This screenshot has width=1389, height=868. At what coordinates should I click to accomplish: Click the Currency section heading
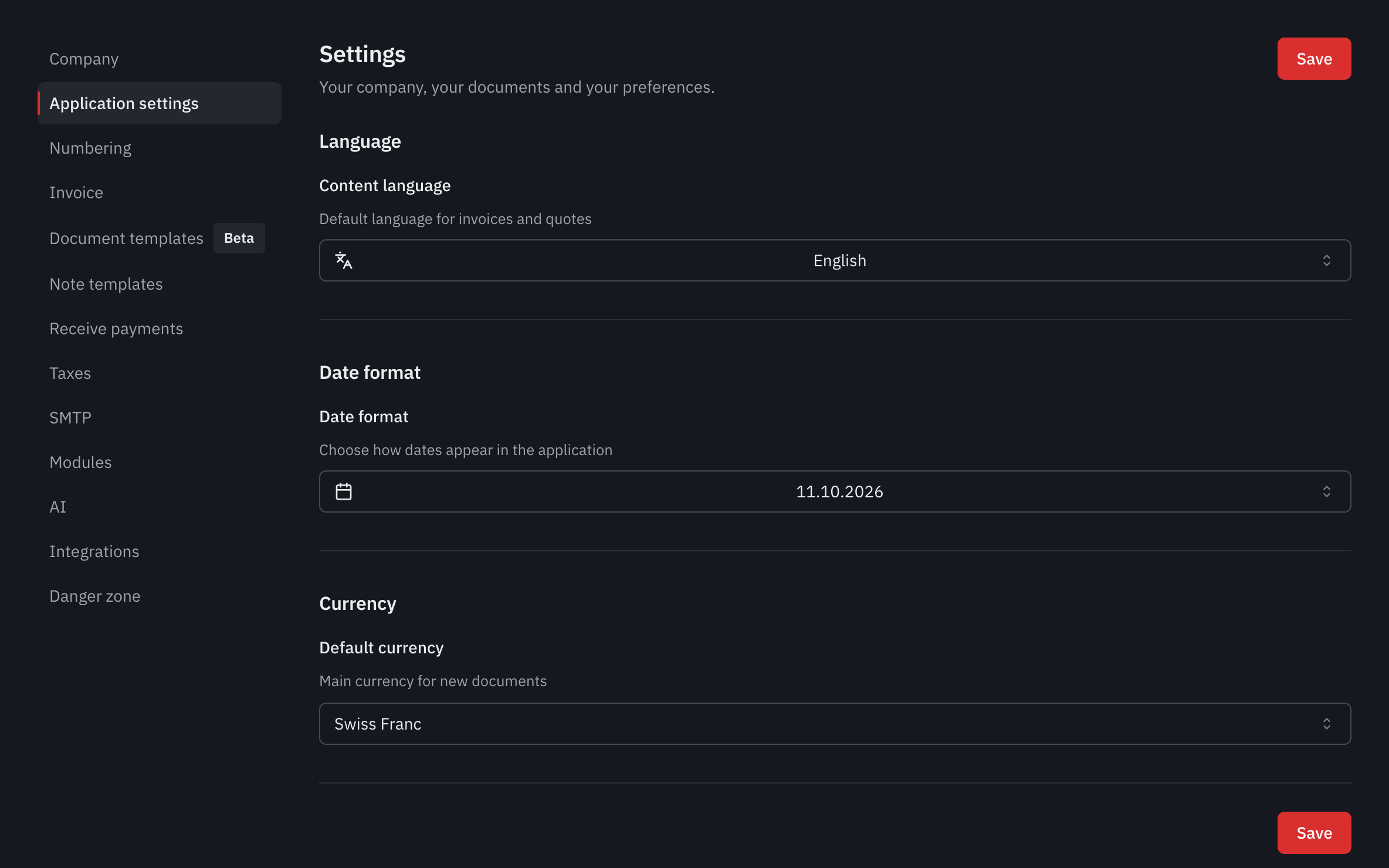(x=358, y=604)
